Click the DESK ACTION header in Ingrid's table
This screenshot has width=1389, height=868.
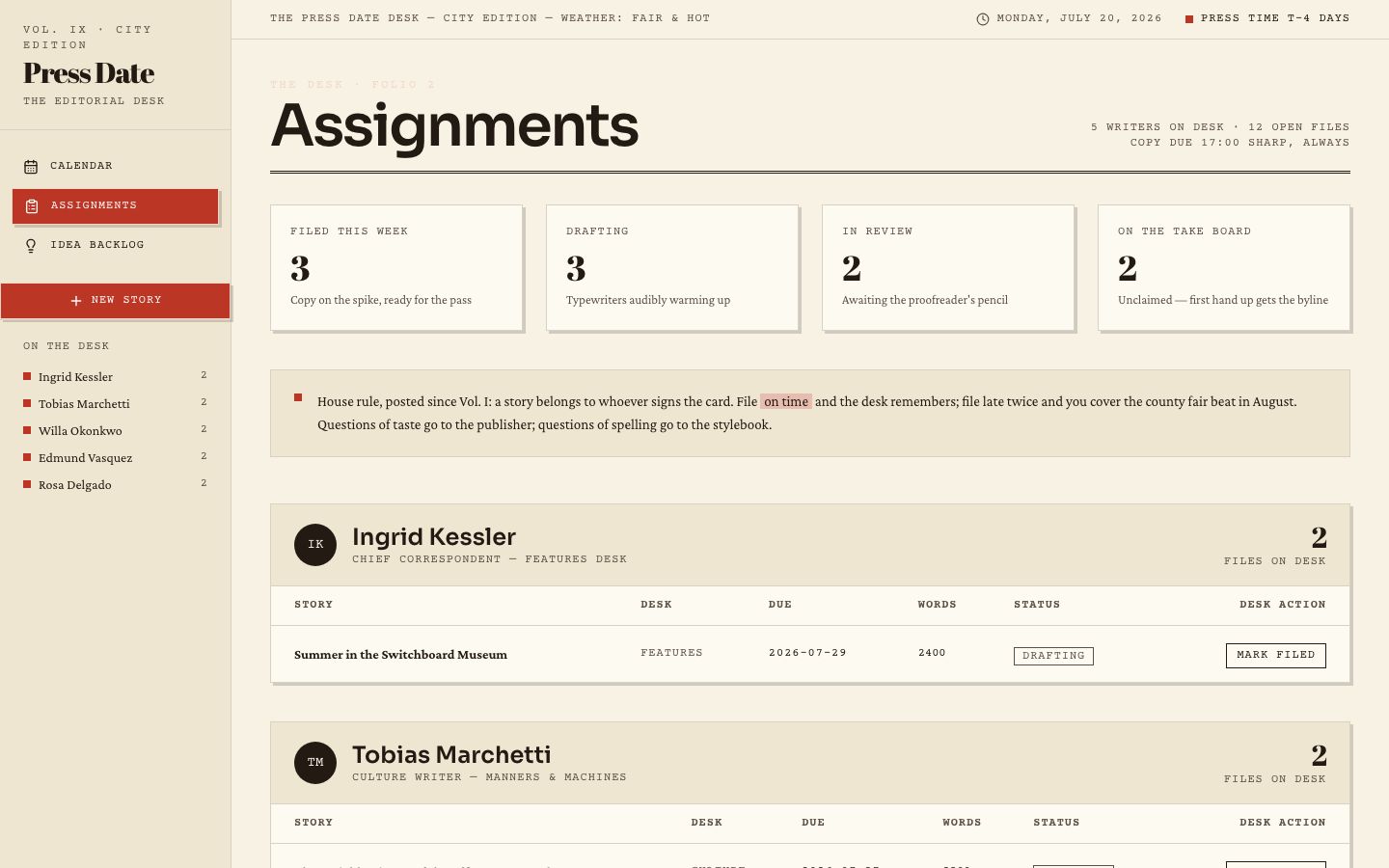click(x=1282, y=605)
